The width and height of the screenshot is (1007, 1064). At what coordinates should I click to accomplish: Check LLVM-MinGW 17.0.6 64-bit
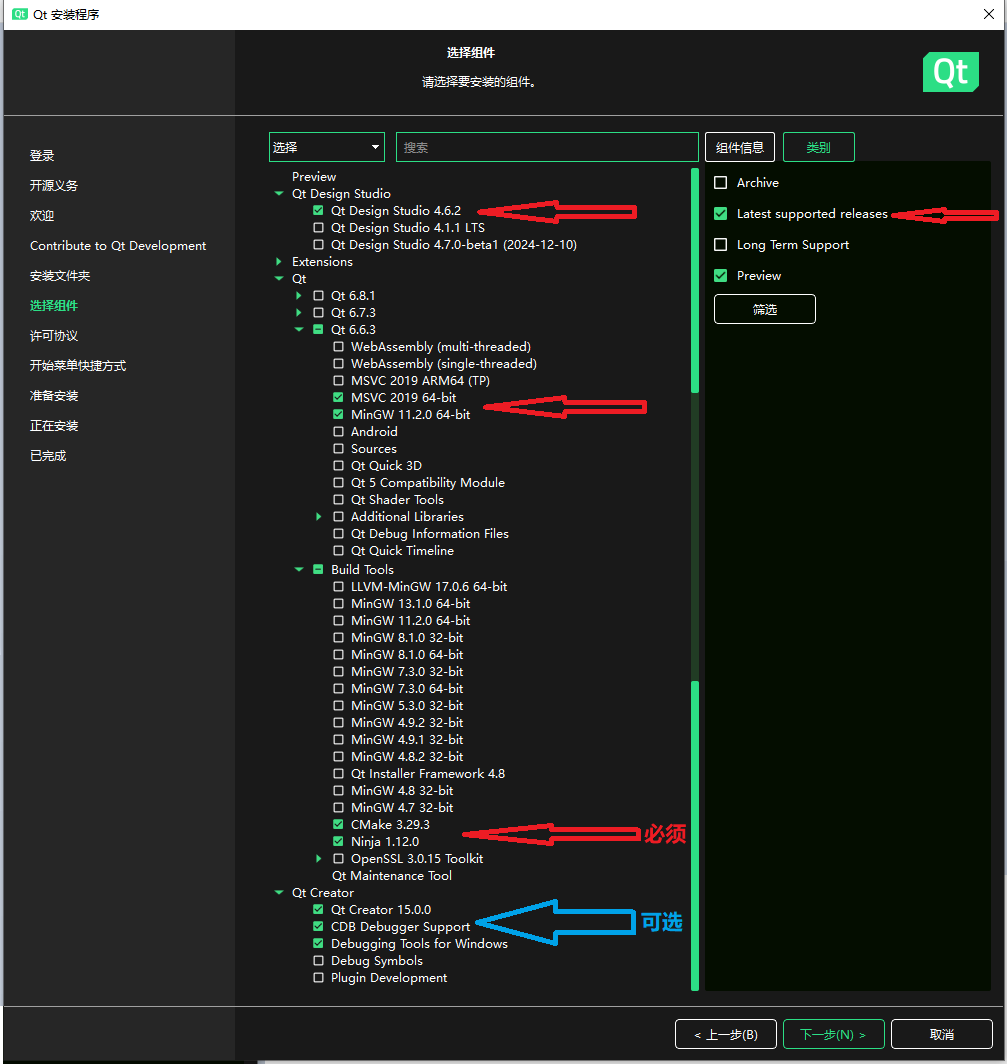click(x=338, y=586)
